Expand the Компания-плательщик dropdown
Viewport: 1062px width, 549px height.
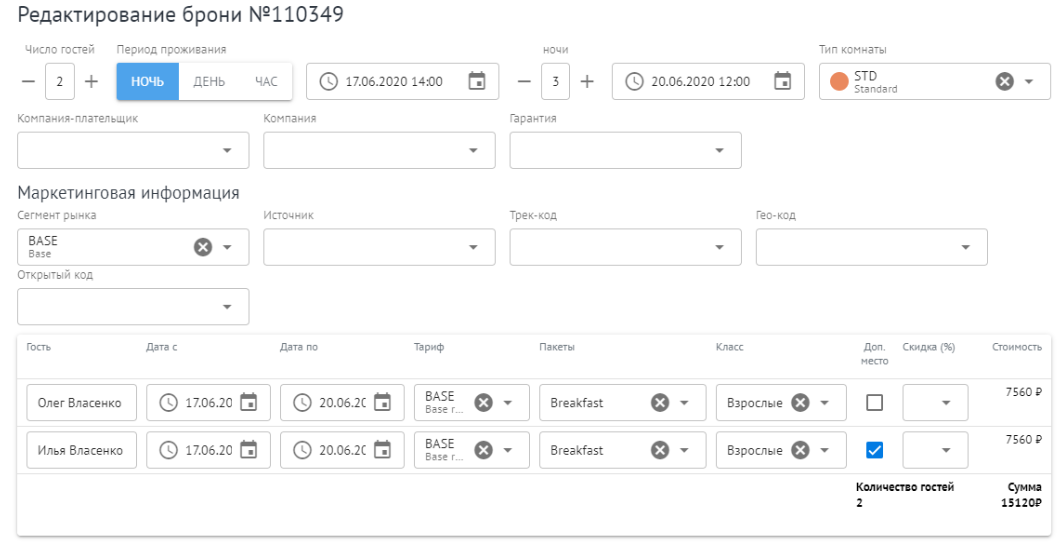[x=227, y=151]
